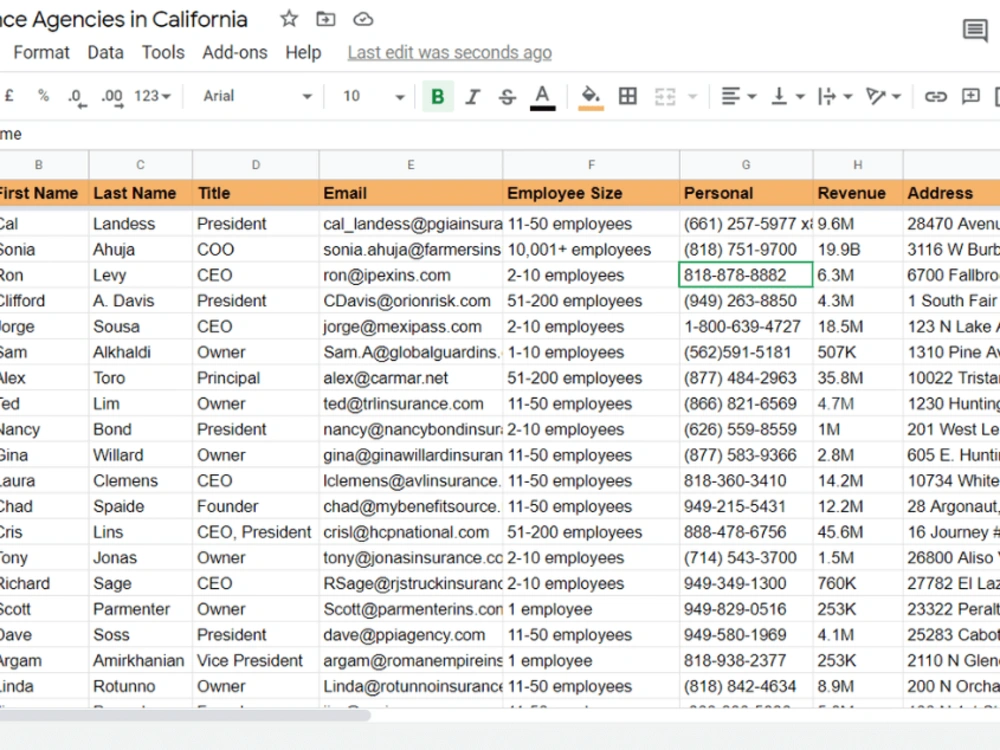Format as currency pound
Viewport: 1000px width, 750px height.
(9, 96)
